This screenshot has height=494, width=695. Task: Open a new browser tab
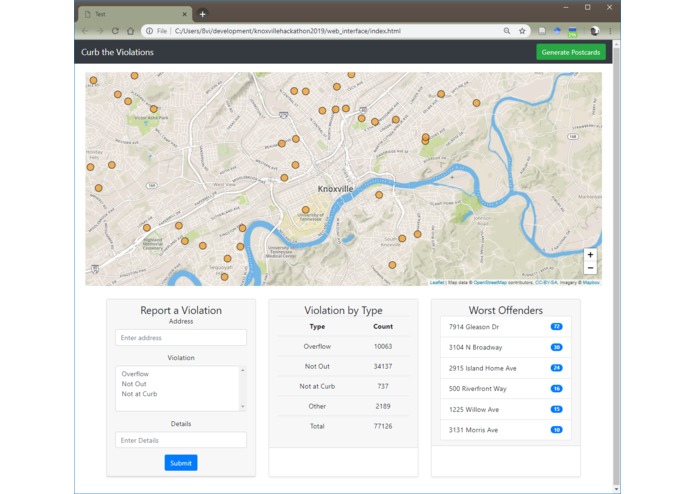[x=203, y=14]
